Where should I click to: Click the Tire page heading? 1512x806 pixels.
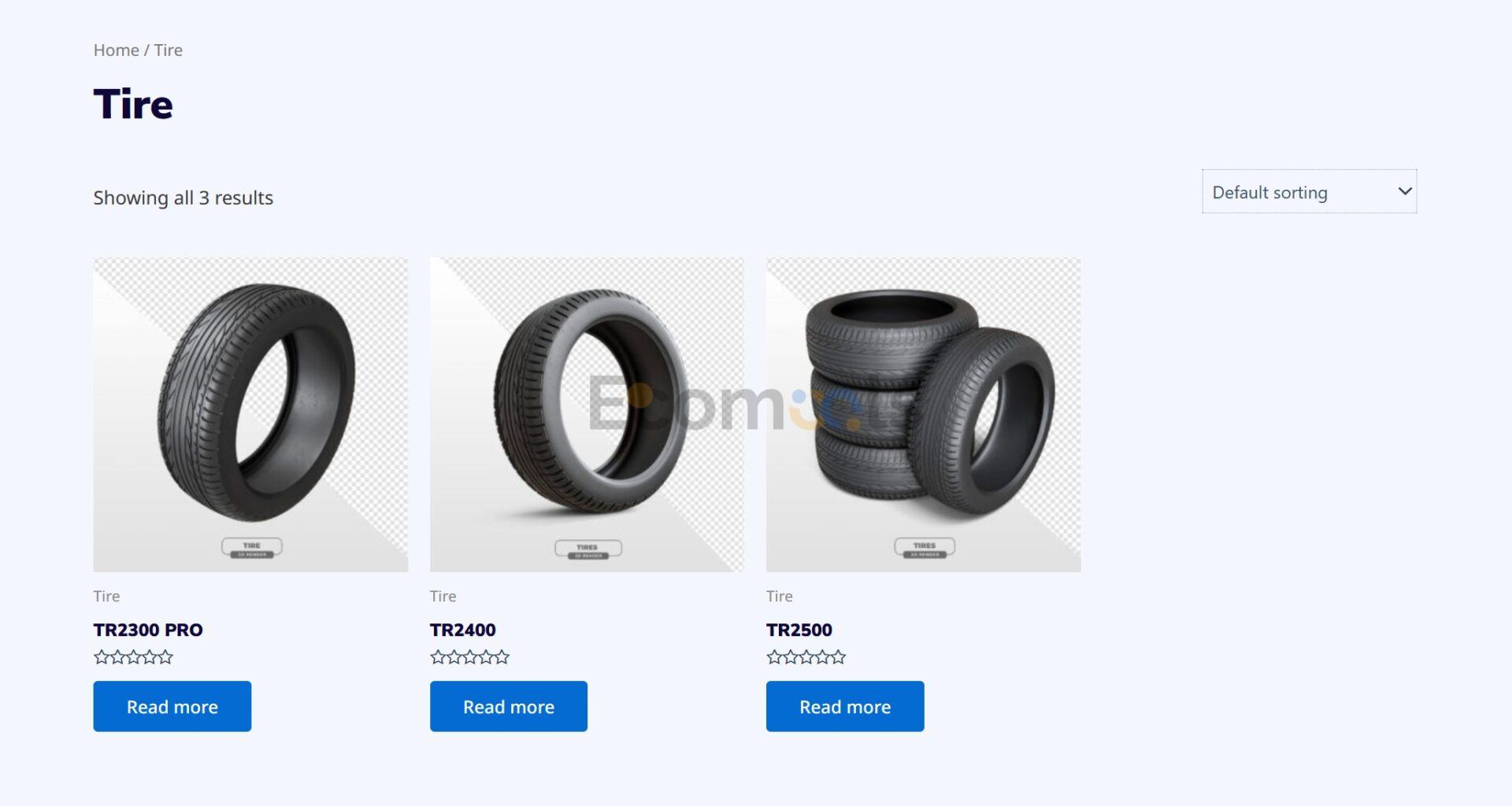(133, 104)
